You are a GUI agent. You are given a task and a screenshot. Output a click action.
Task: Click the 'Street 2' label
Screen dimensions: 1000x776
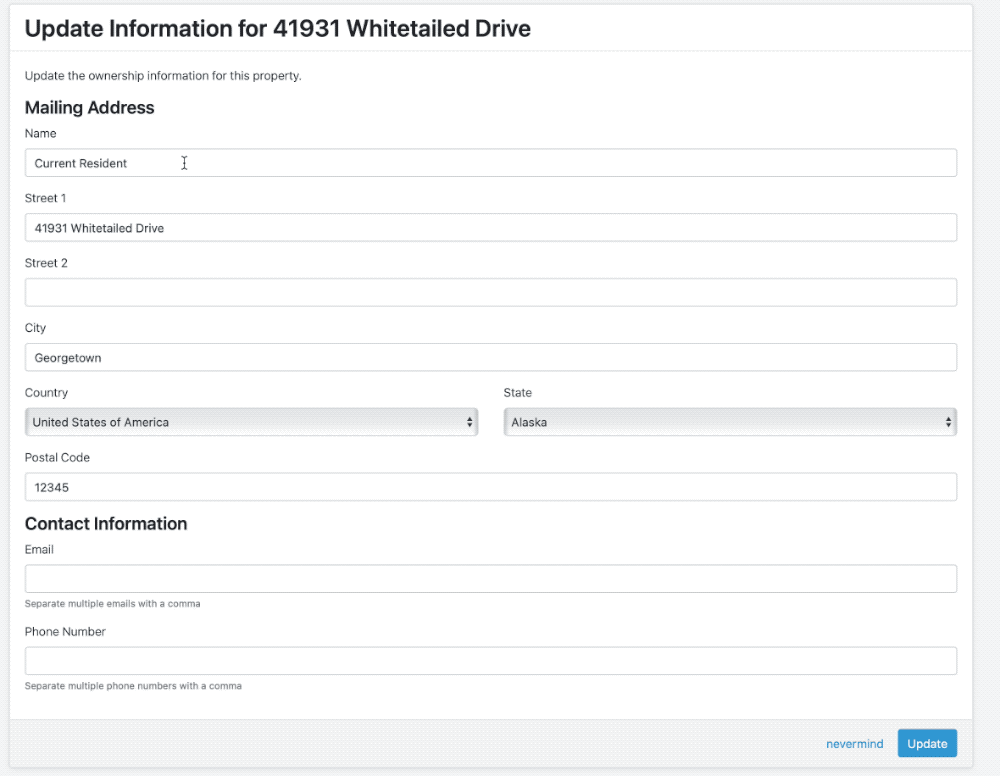(46, 263)
